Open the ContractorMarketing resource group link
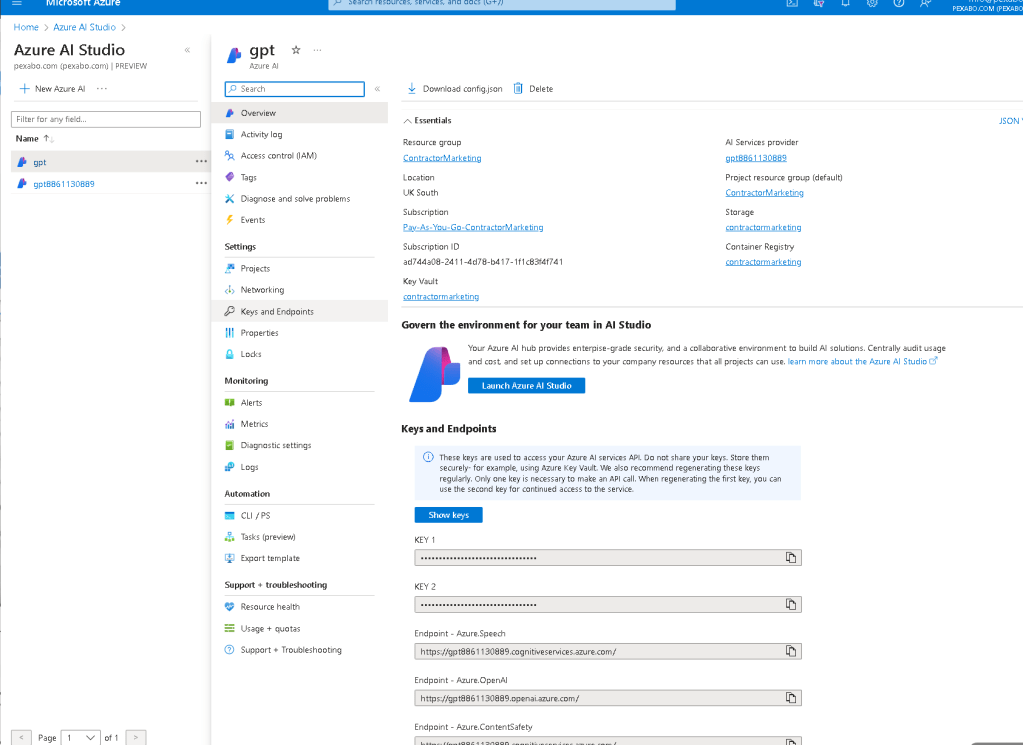1023x745 pixels. coord(442,158)
